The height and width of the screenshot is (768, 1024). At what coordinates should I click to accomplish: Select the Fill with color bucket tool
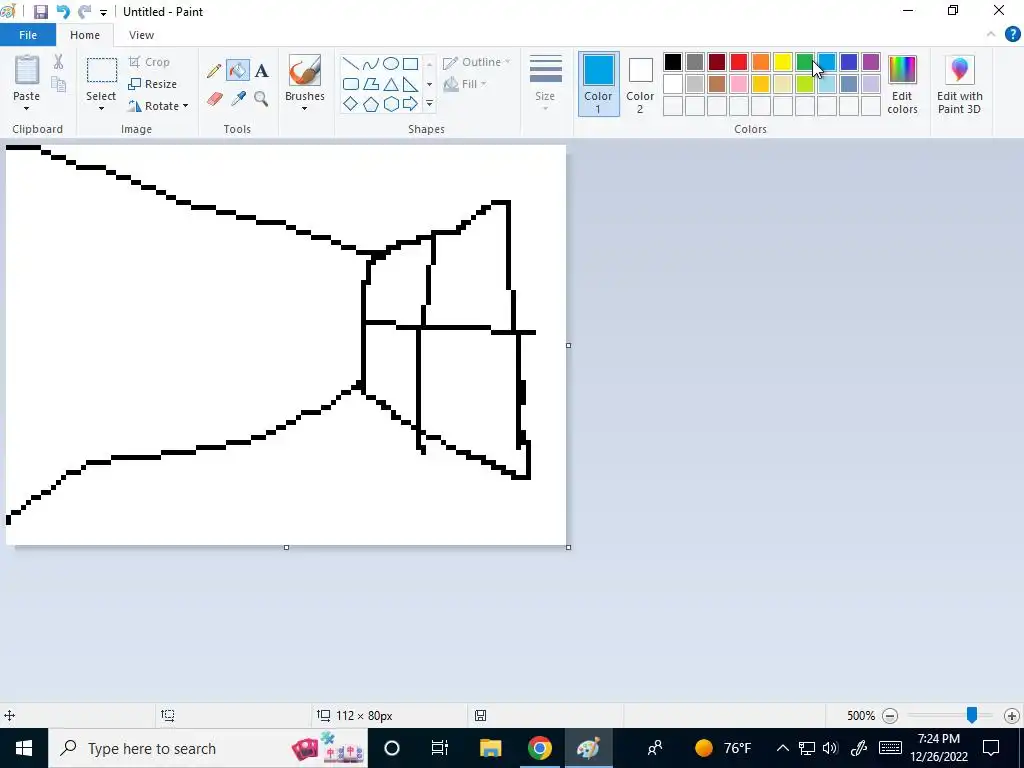(x=238, y=71)
